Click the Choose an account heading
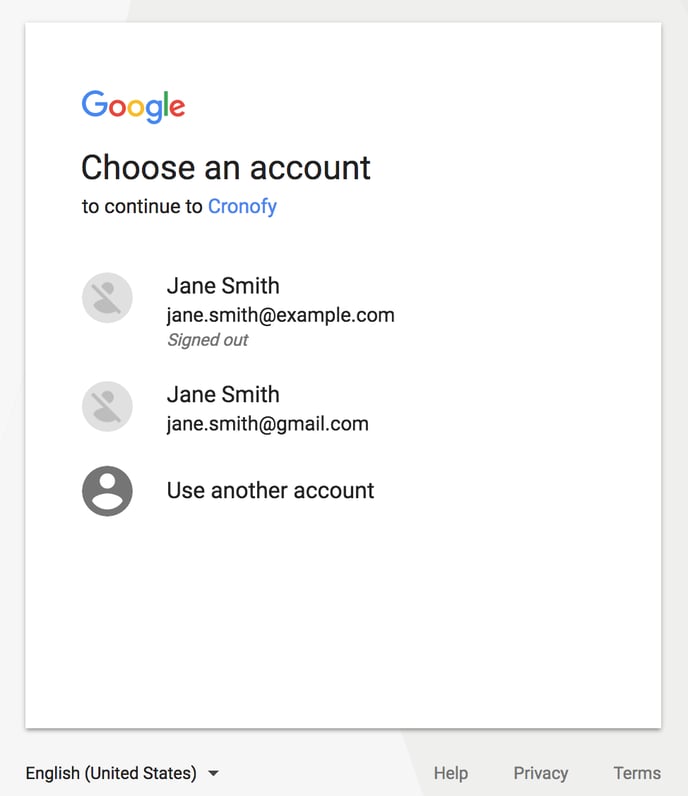The width and height of the screenshot is (688, 796). (226, 168)
